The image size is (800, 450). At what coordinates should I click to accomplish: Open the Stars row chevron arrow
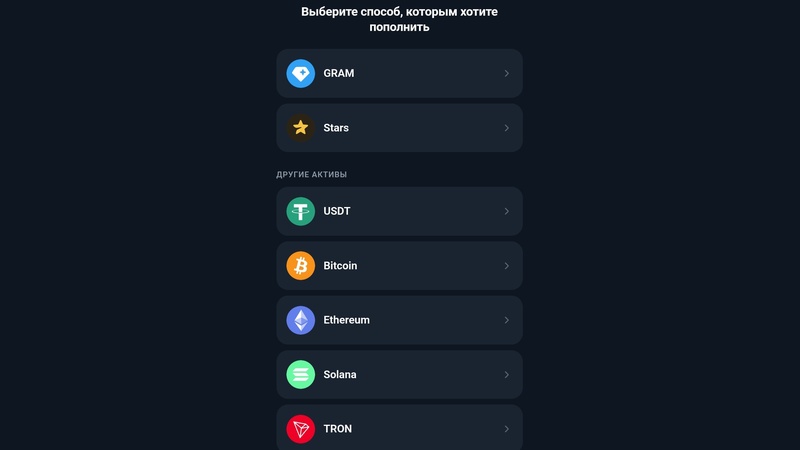tap(507, 128)
